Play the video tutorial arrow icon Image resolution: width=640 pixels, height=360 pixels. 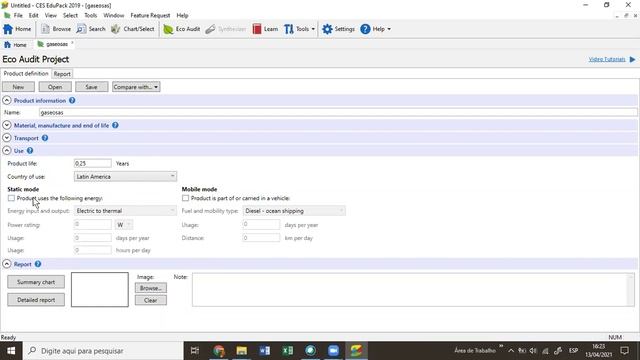(x=632, y=59)
